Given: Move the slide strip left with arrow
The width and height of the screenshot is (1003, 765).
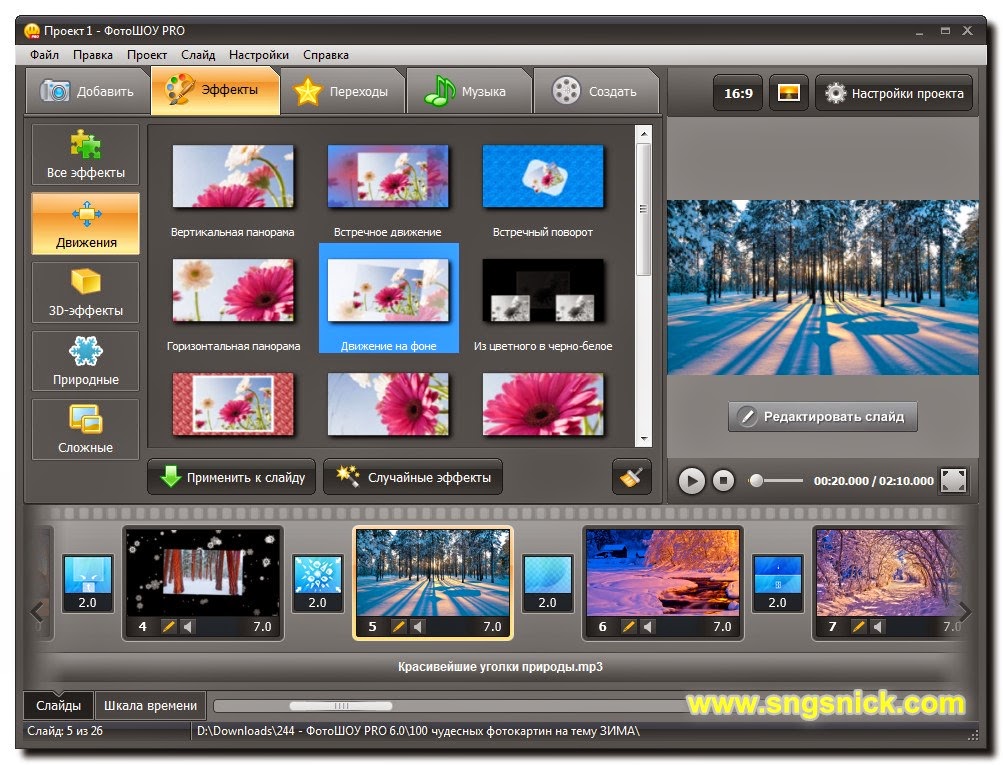Looking at the screenshot, I should tap(37, 611).
